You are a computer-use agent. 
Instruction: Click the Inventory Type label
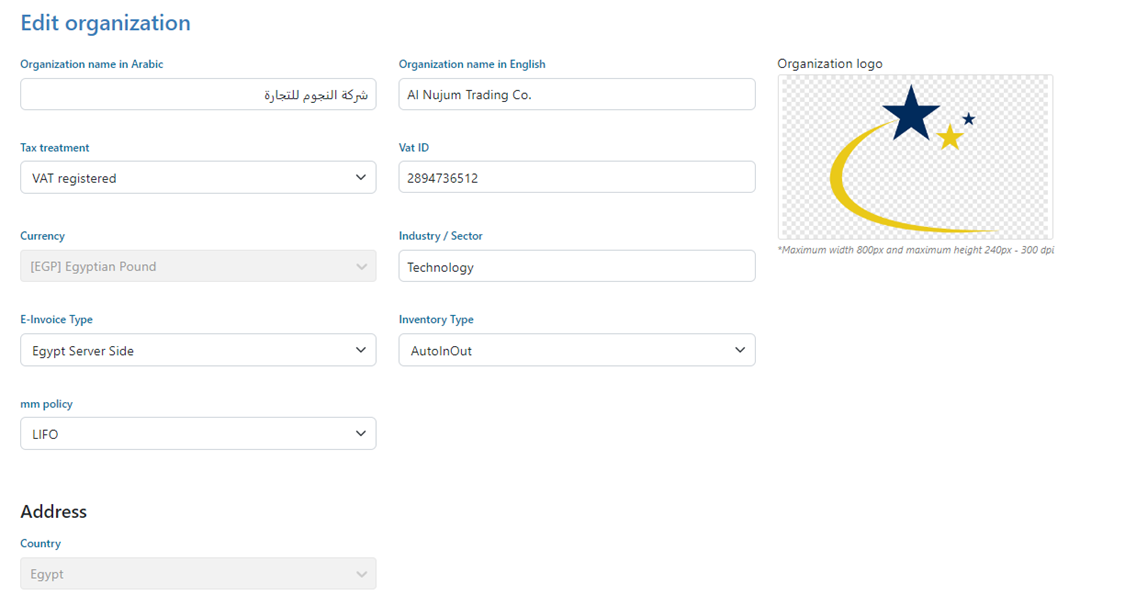tap(436, 320)
